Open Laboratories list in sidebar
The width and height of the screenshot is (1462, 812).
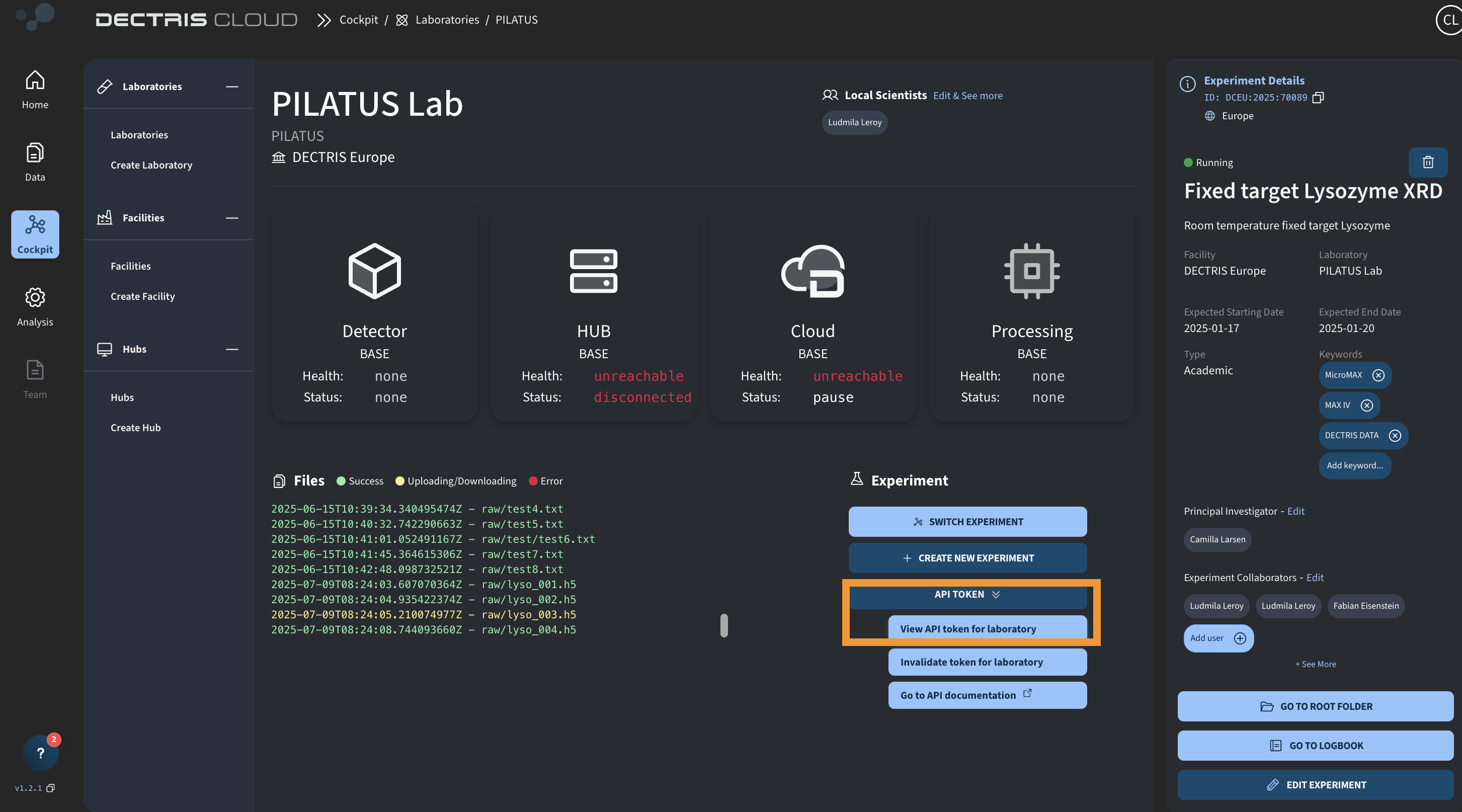coord(139,134)
